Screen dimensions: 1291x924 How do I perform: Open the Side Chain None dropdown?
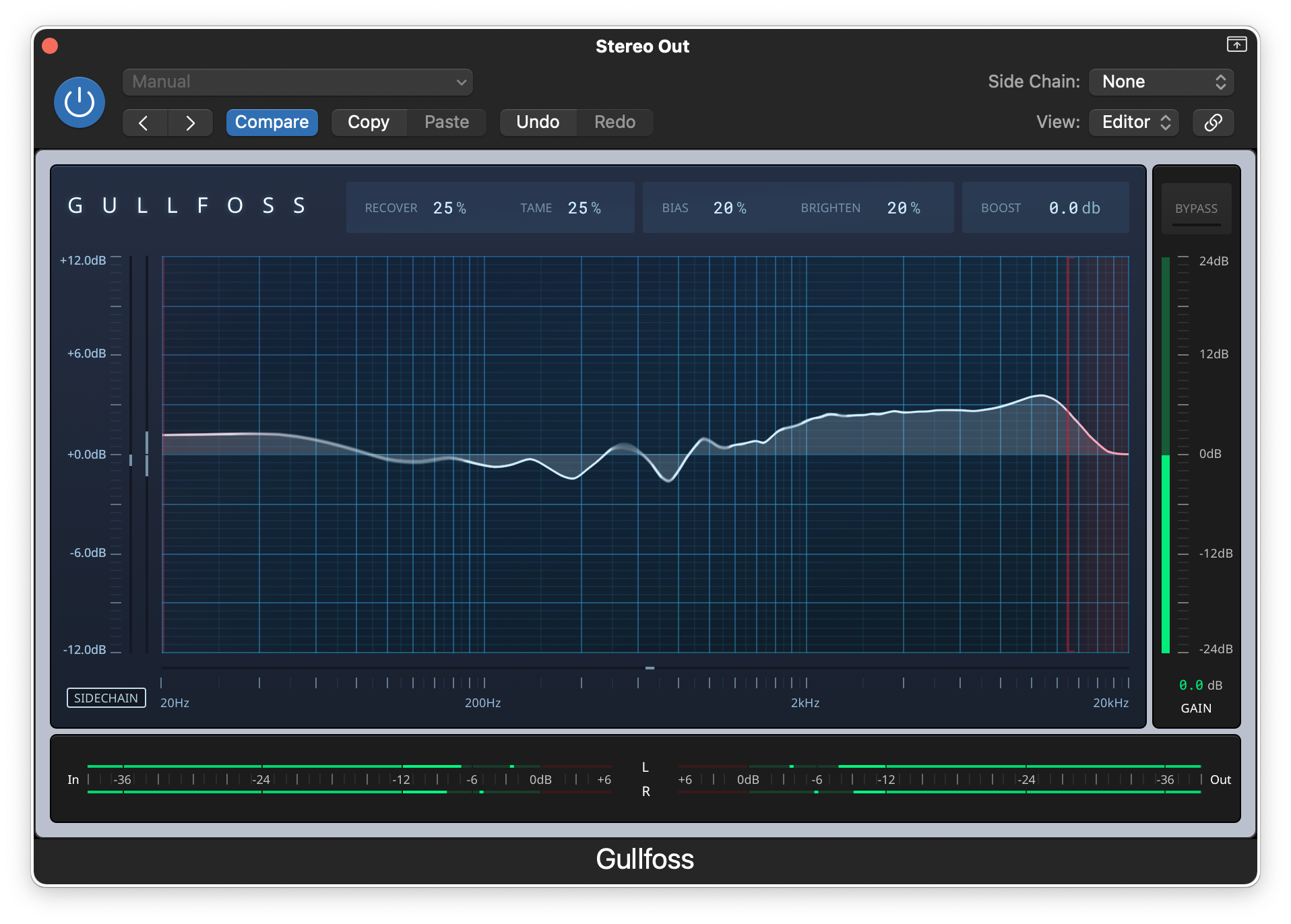tap(1161, 82)
